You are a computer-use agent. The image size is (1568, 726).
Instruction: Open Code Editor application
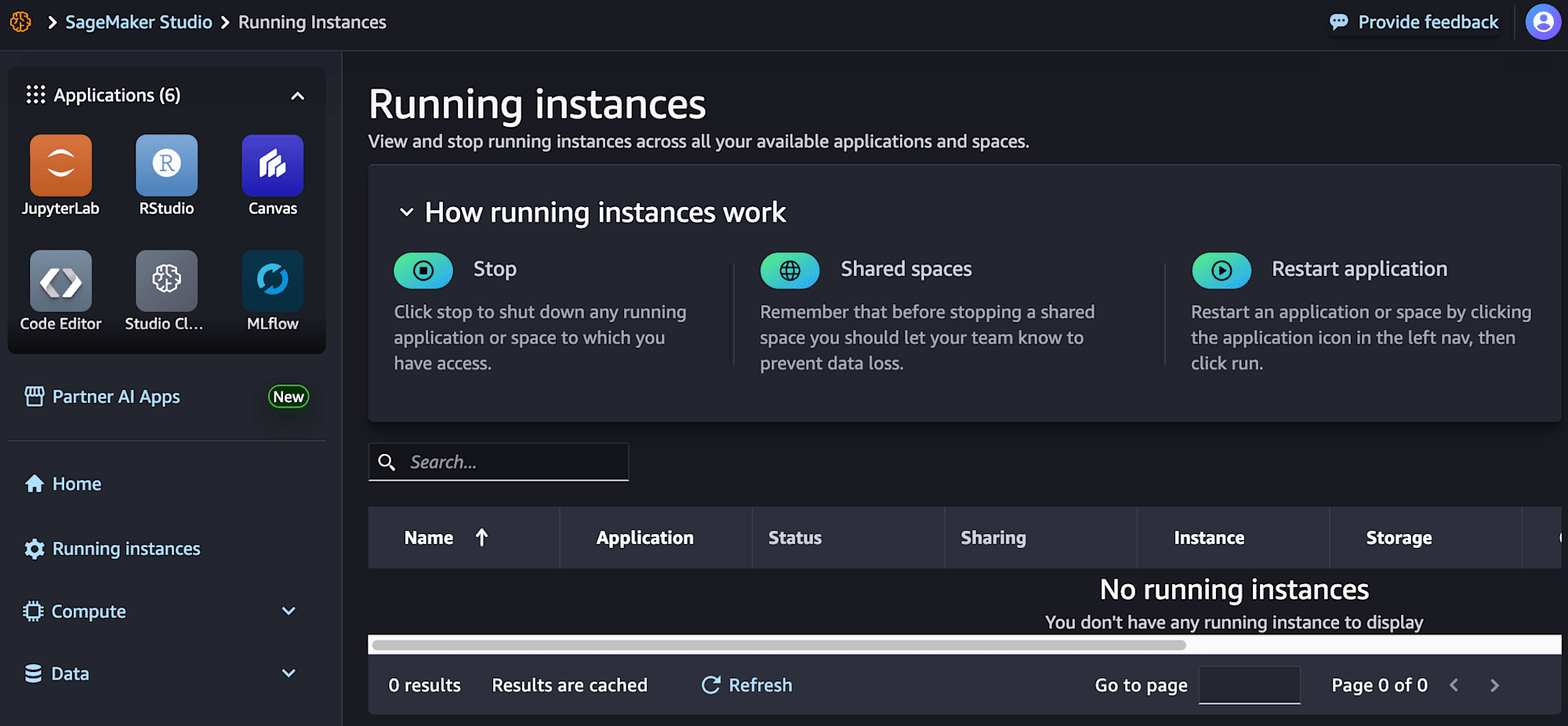[60, 291]
